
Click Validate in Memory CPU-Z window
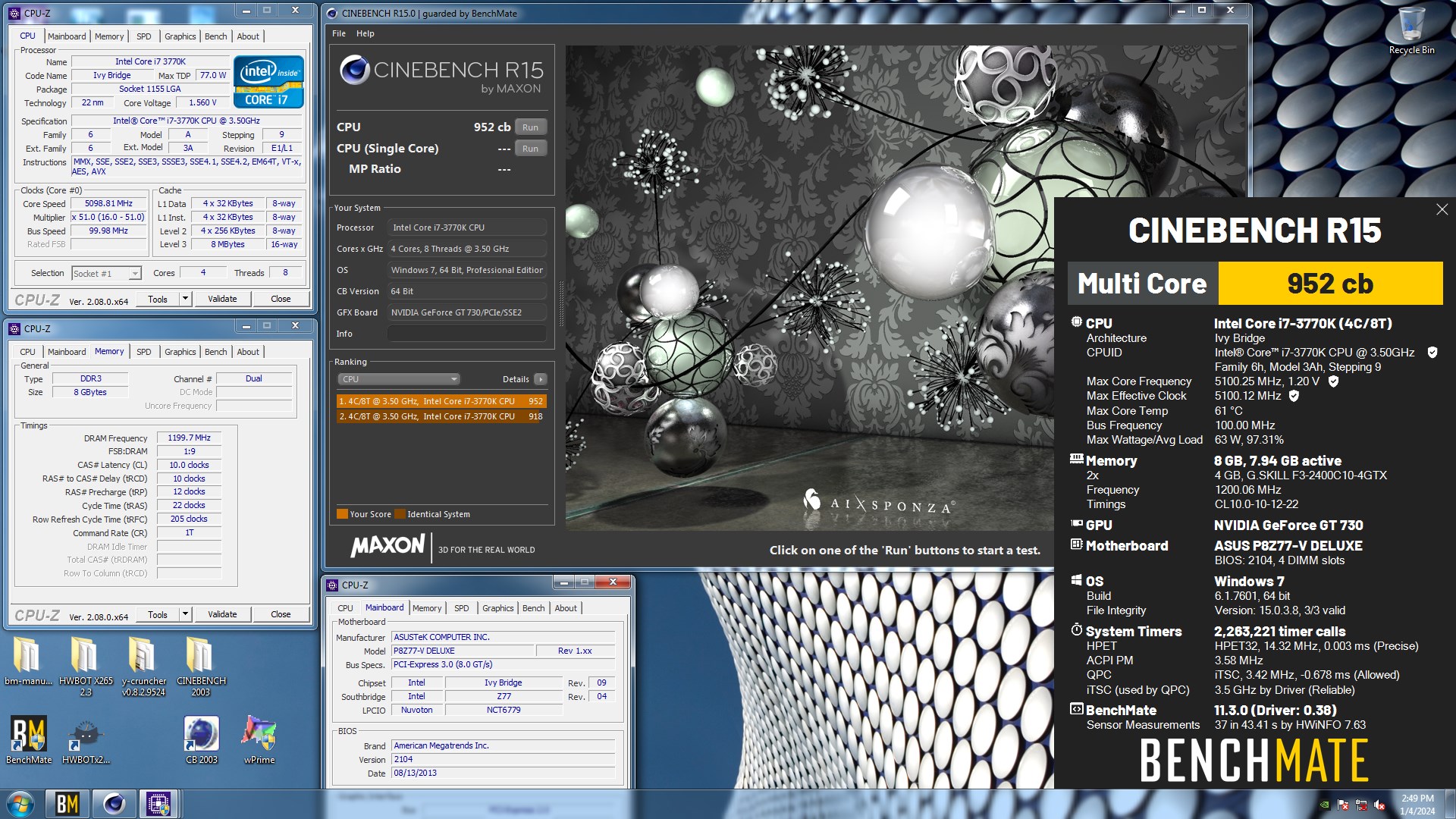(x=222, y=614)
